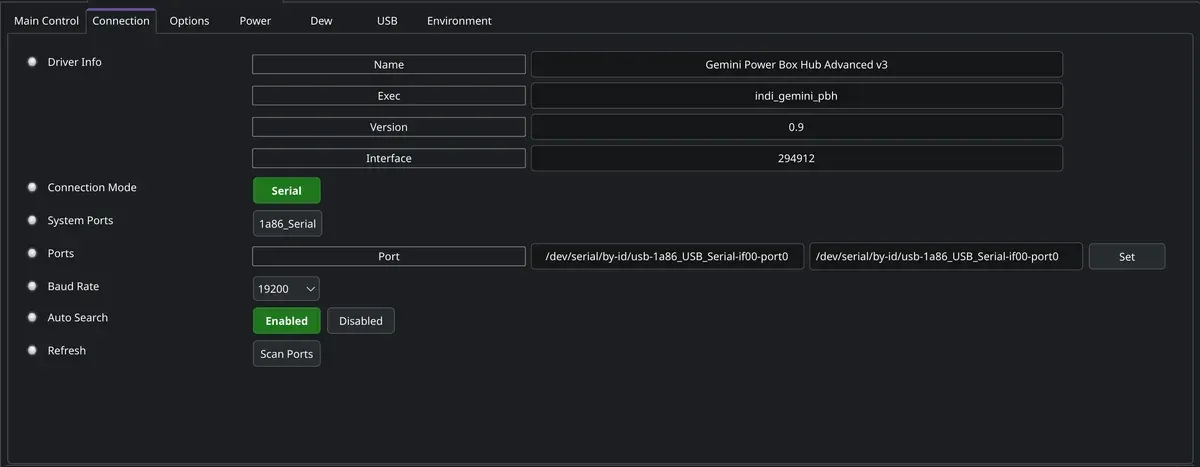Image resolution: width=1200 pixels, height=467 pixels.
Task: Open the 19200 baud rate dropdown
Action: click(286, 289)
